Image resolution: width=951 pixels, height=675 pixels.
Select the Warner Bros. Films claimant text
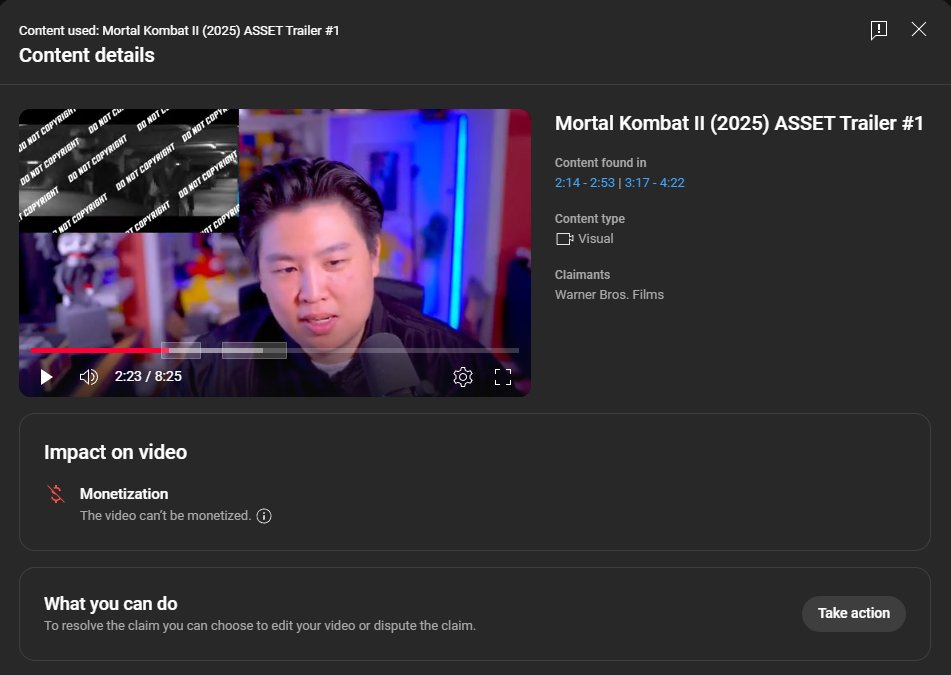click(x=609, y=295)
